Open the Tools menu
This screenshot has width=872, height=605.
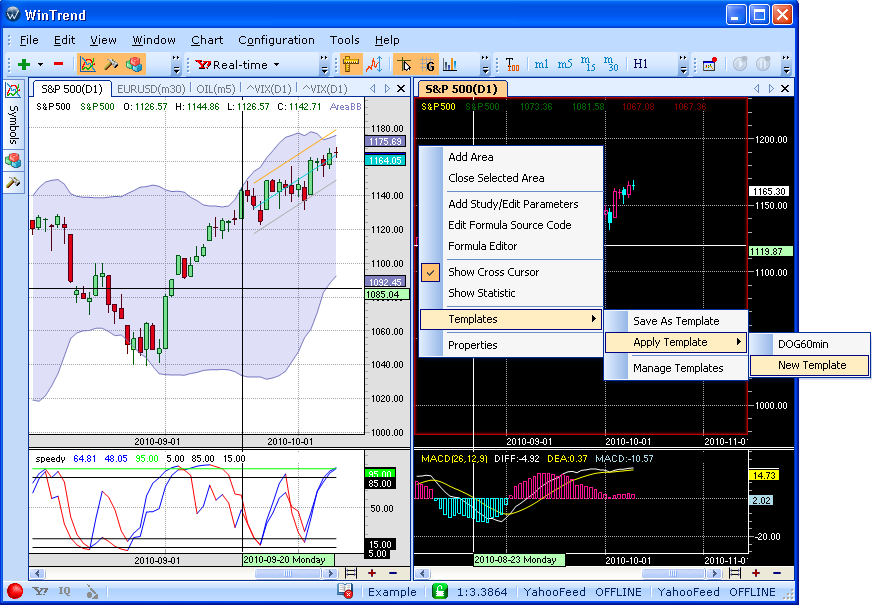pos(344,40)
